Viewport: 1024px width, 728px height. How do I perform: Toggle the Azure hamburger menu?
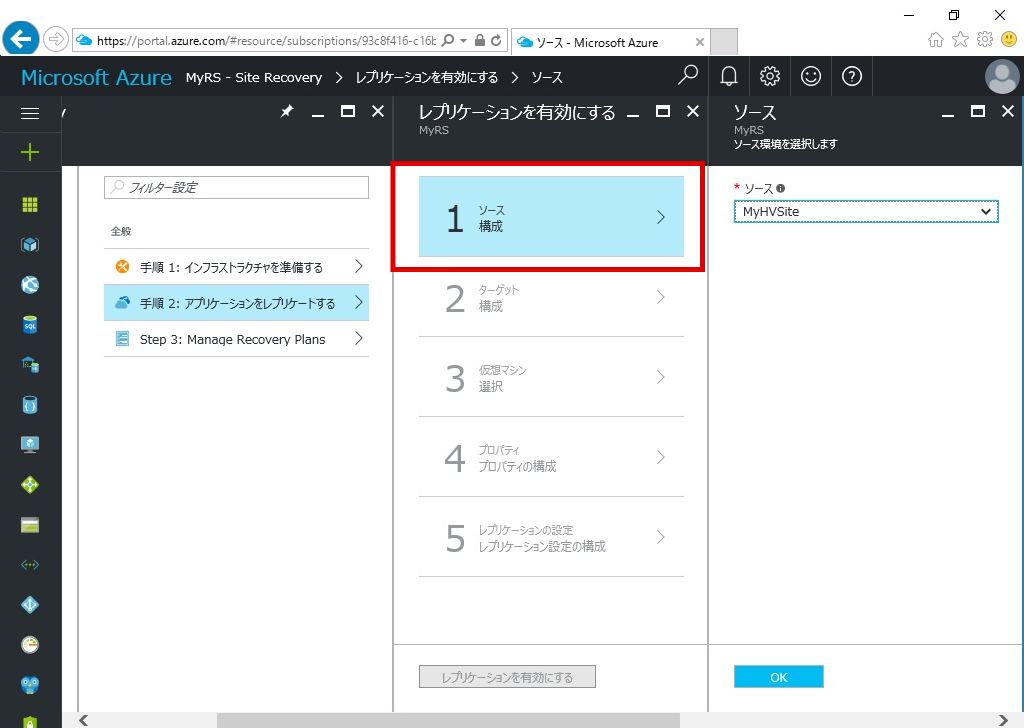30,114
